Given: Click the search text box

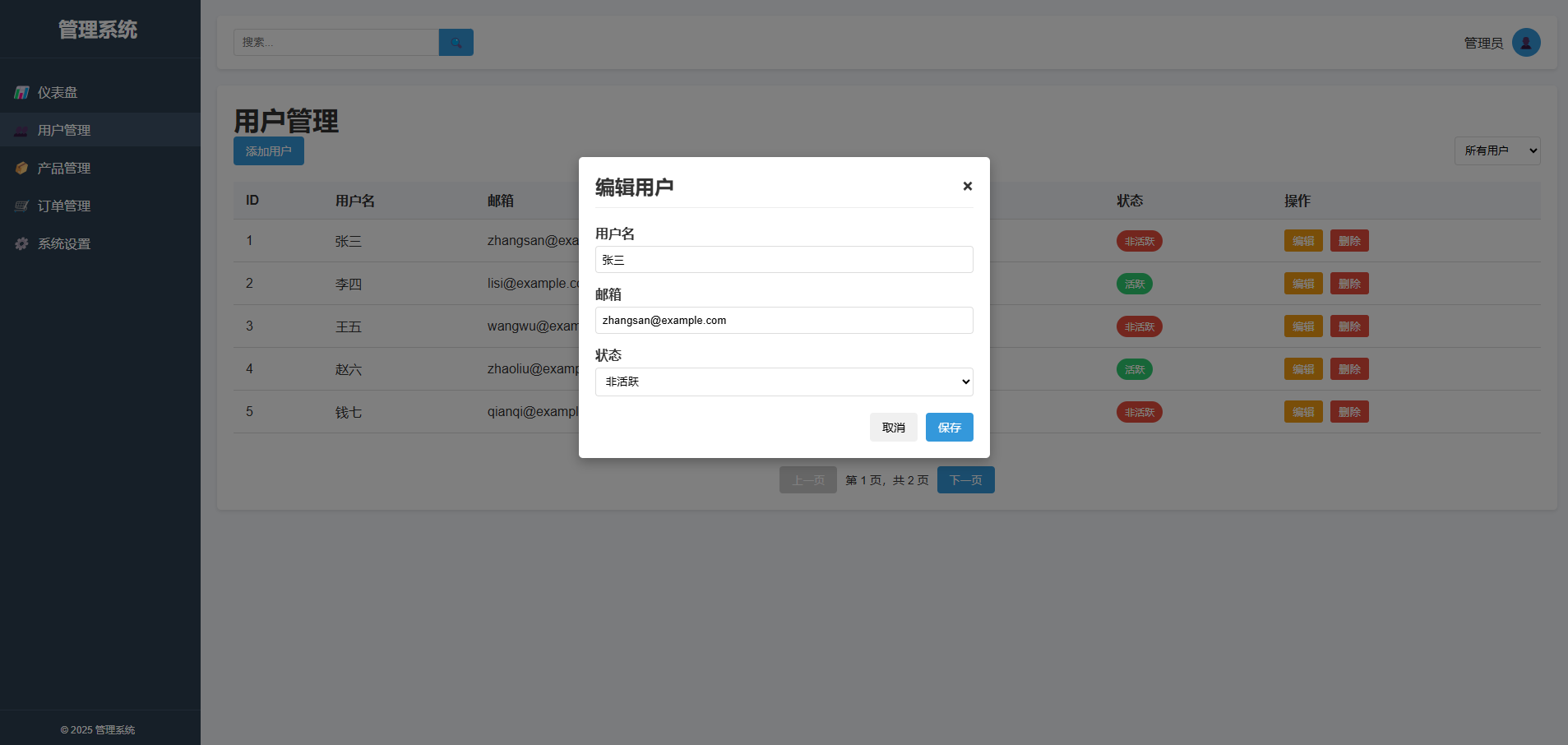Looking at the screenshot, I should [335, 43].
